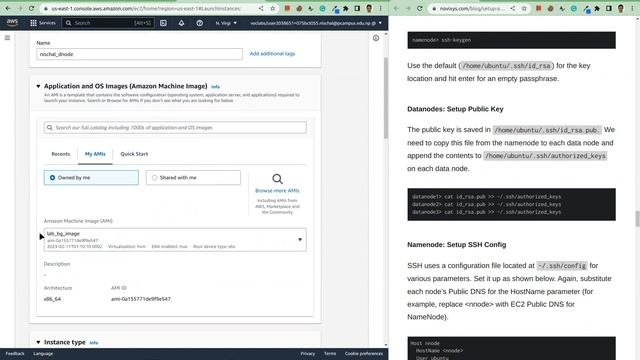Screen dimensions: 640x360
Task: Click the /home/ubuntu/.ssh/authorized_keys inline code
Action: click(x=545, y=156)
